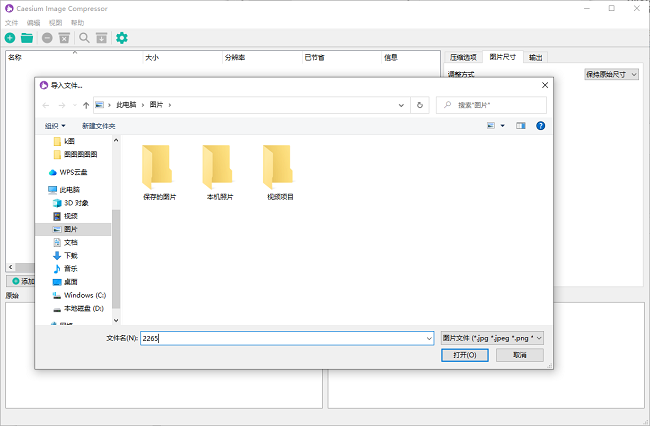This screenshot has height=426, width=650.
Task: Close the 导入文件 dialog
Action: pos(545,85)
